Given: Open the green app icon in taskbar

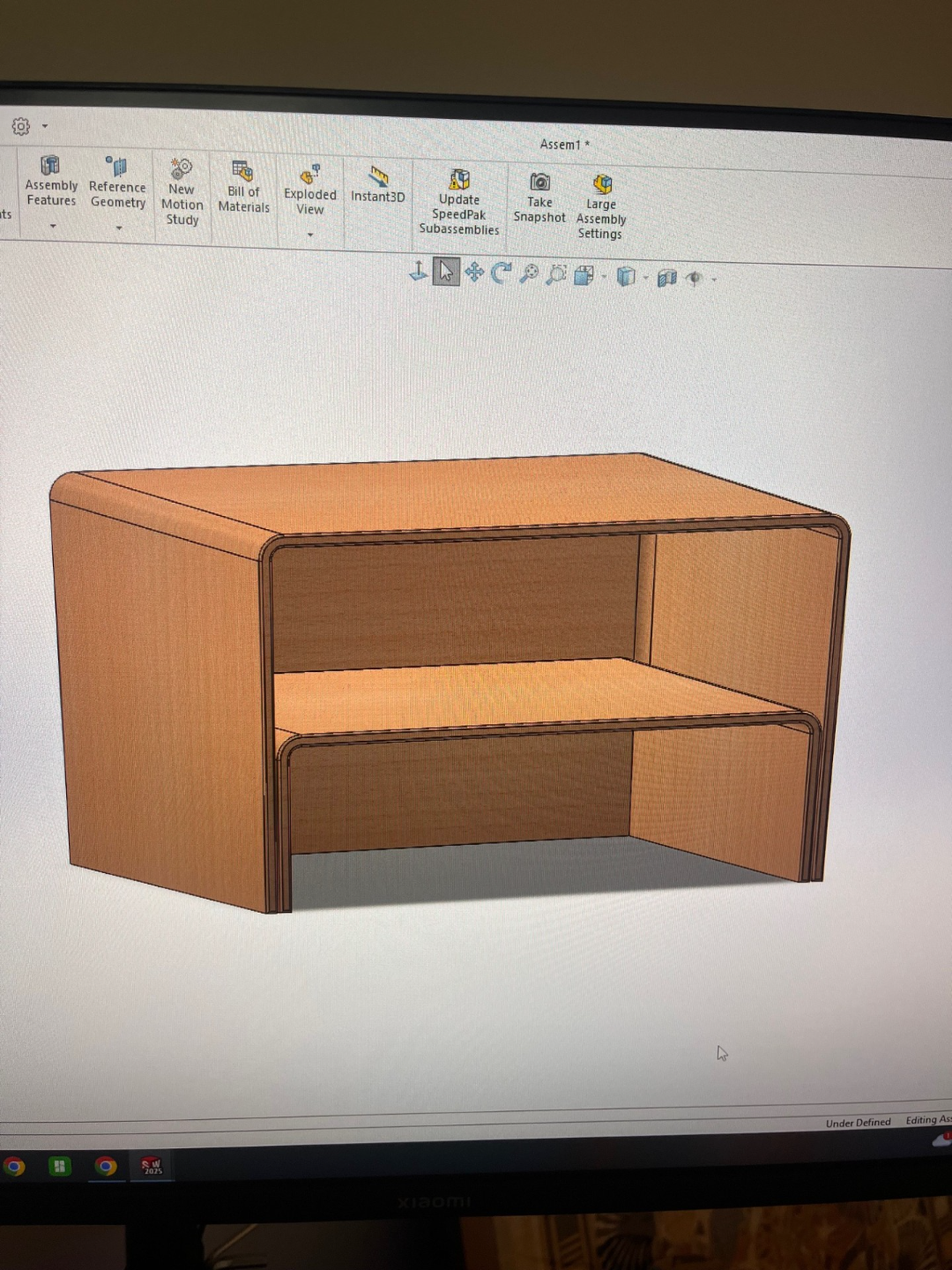Looking at the screenshot, I should 59,1167.
